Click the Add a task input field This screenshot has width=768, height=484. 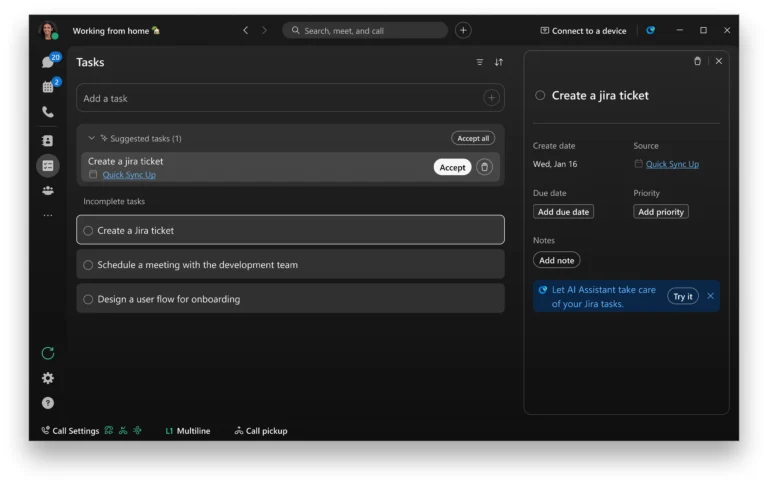point(280,98)
